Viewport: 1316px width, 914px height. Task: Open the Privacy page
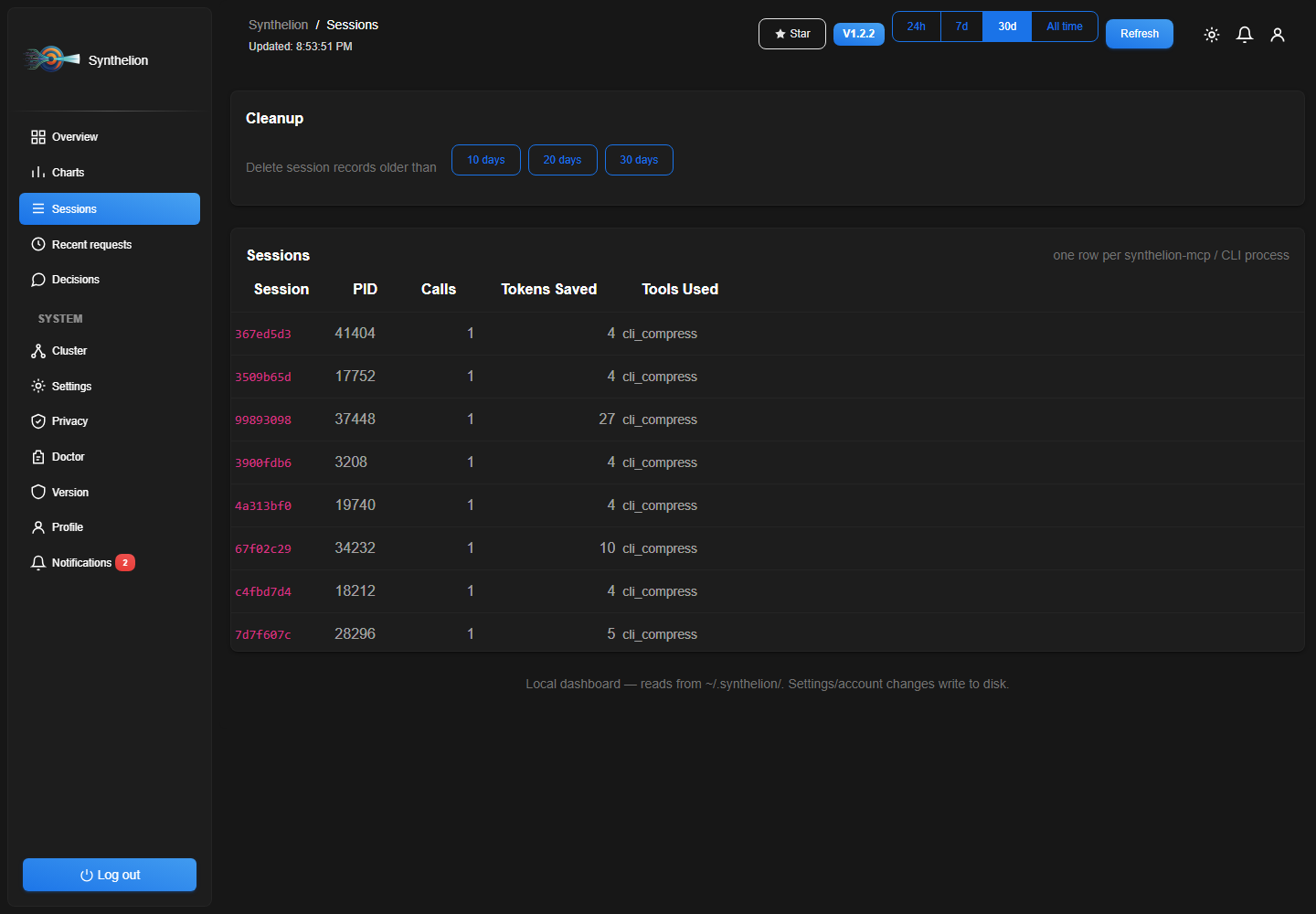tap(110, 421)
